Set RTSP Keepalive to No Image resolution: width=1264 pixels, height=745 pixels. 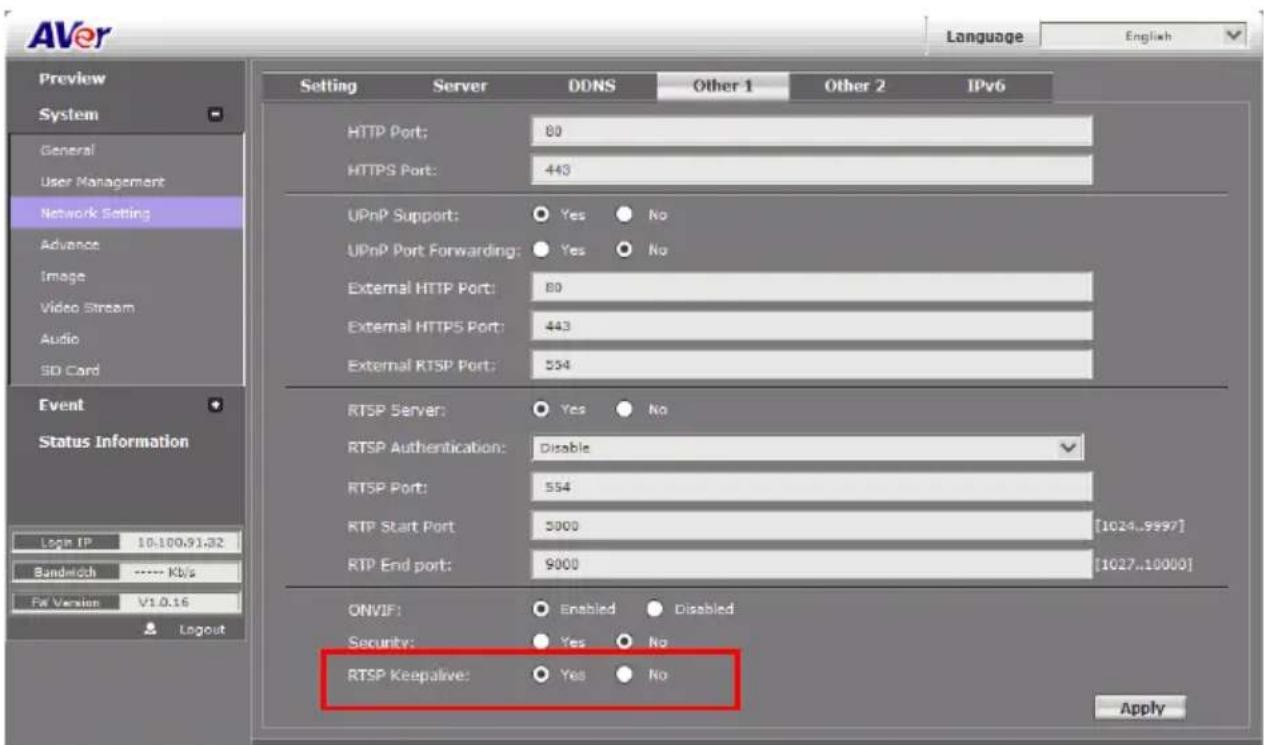pos(625,675)
